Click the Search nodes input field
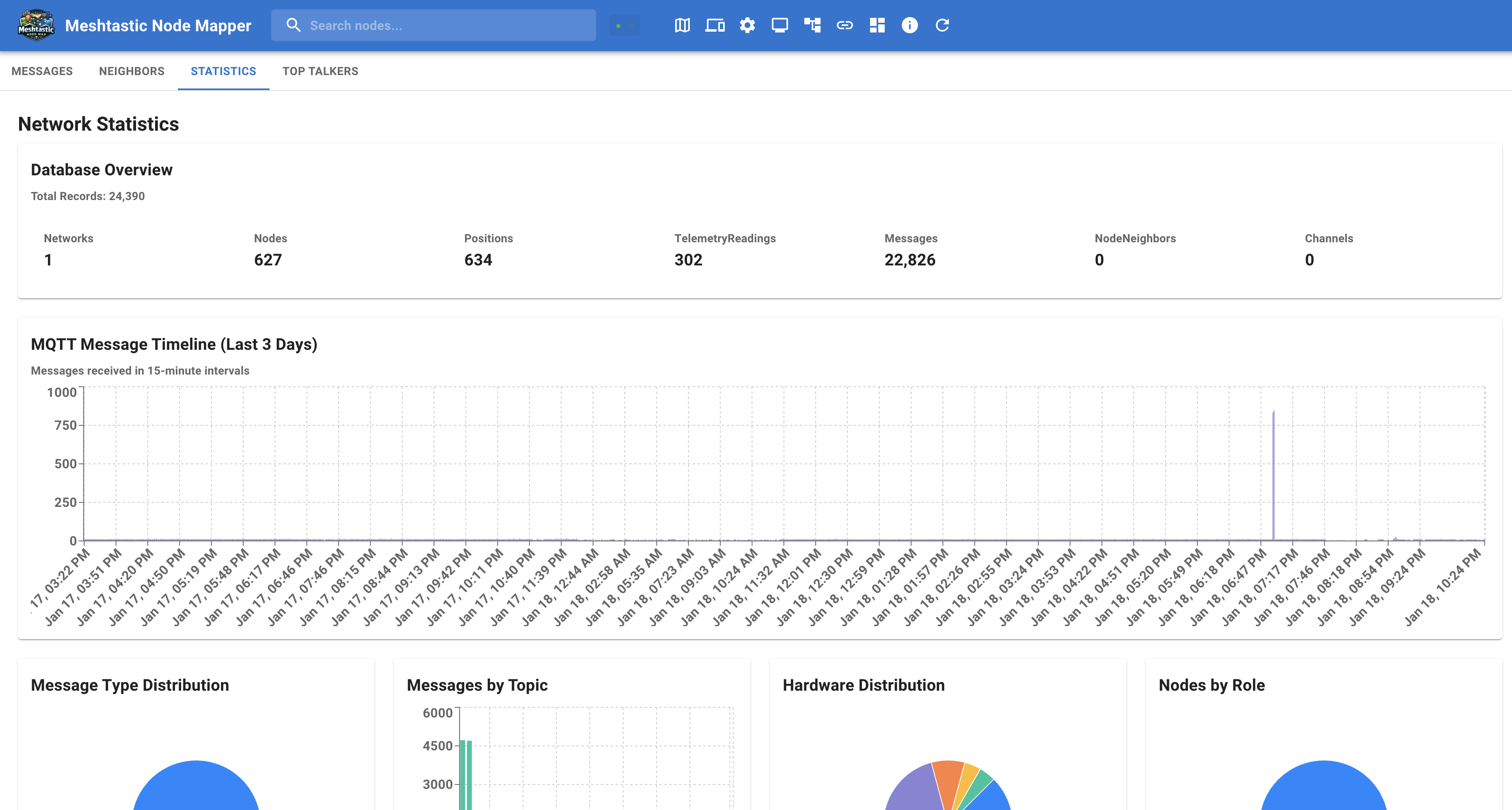The height and width of the screenshot is (810, 1512). point(434,25)
